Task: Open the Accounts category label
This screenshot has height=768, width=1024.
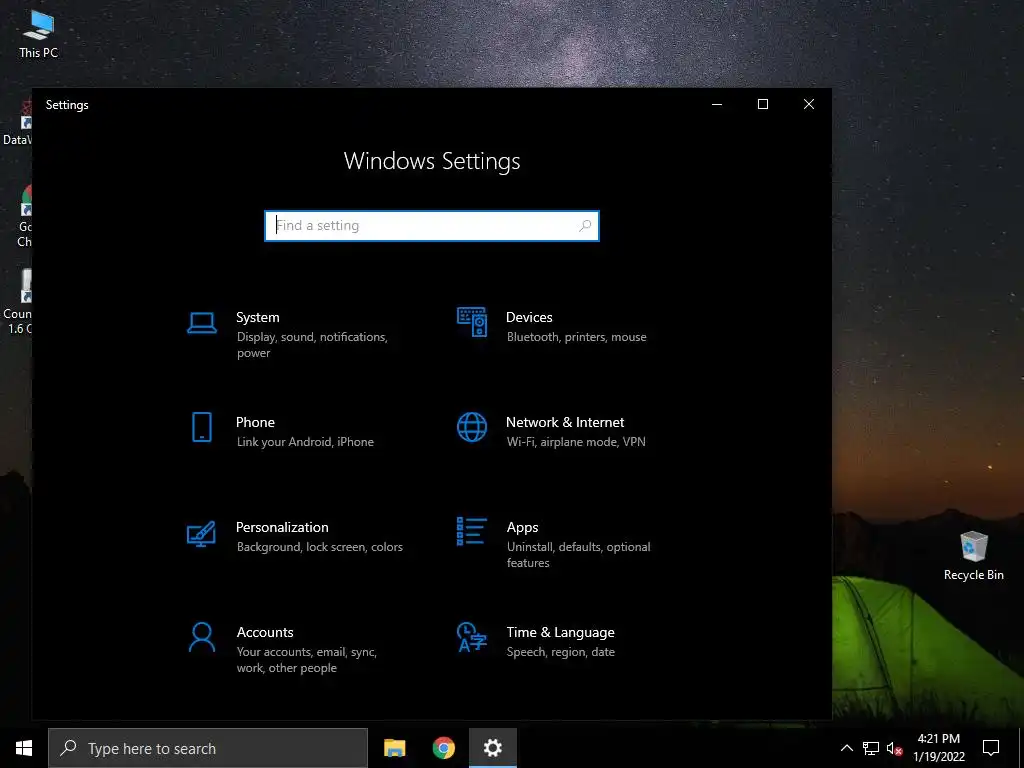Action: [x=265, y=632]
